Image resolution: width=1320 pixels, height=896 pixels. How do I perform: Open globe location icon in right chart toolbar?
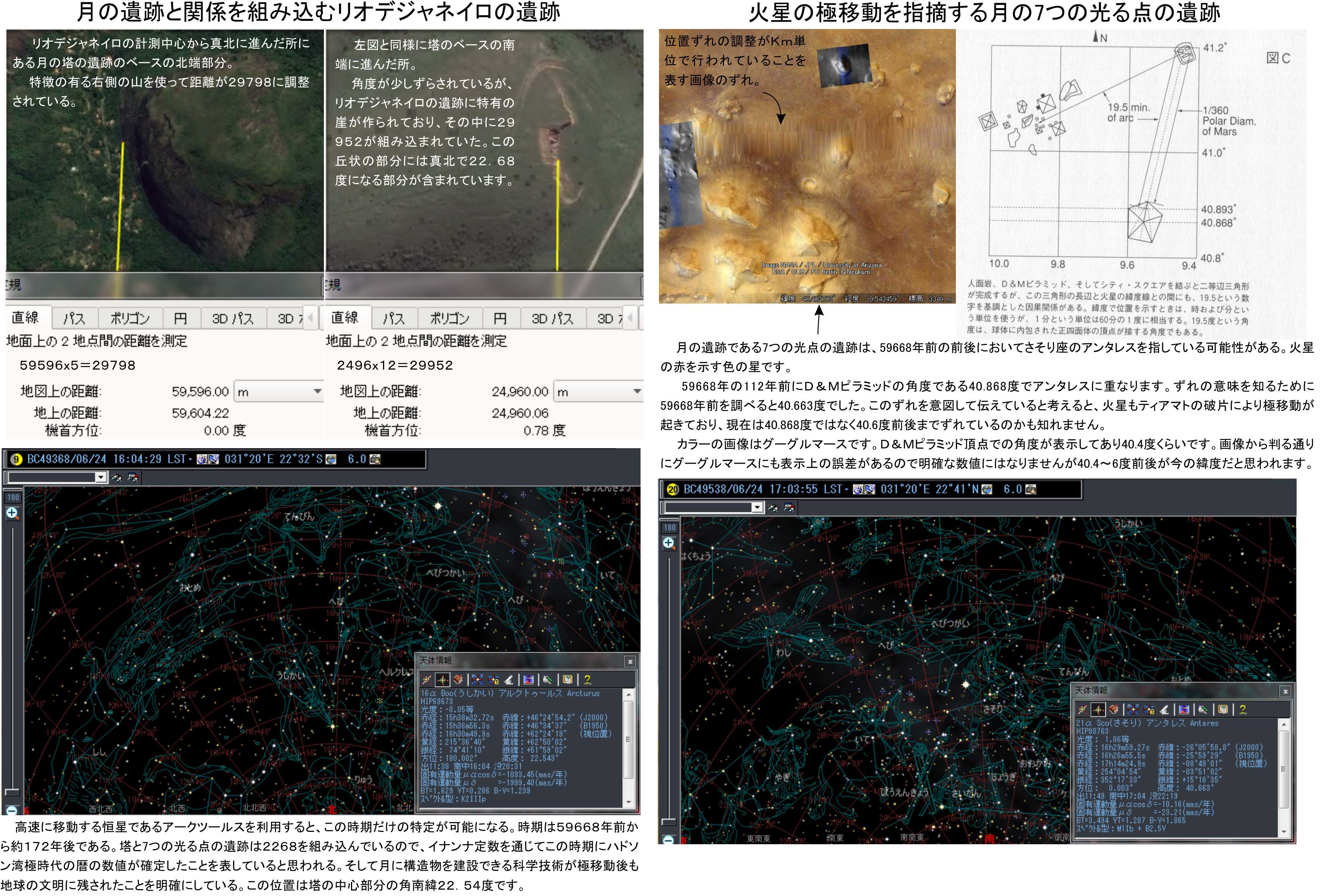[x=987, y=490]
